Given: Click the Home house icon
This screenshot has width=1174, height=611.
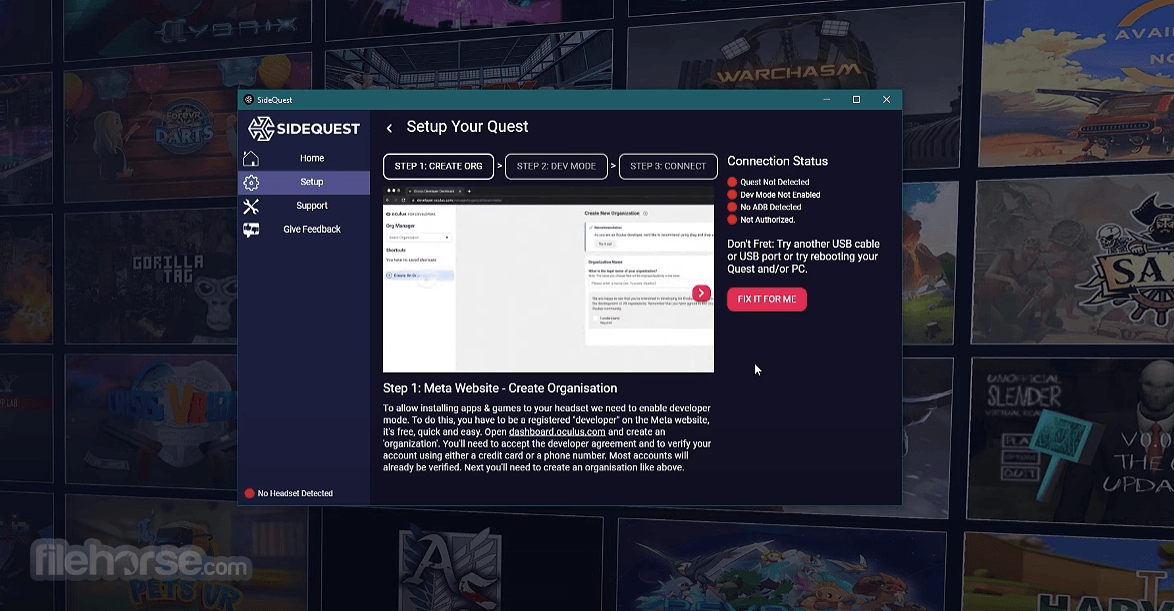Looking at the screenshot, I should [x=251, y=158].
